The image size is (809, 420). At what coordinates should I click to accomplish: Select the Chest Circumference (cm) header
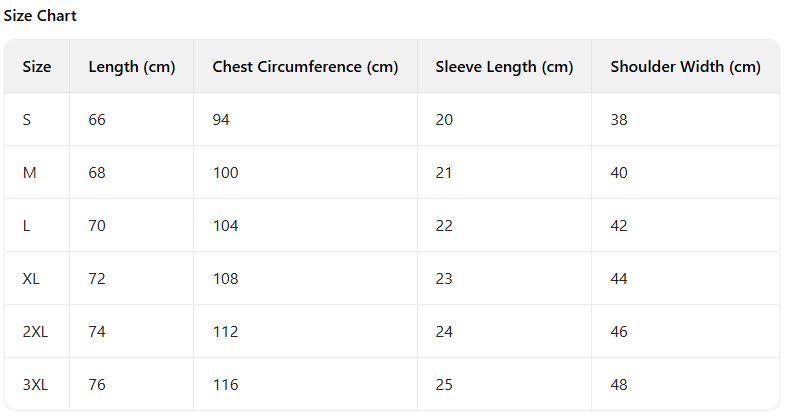(305, 67)
